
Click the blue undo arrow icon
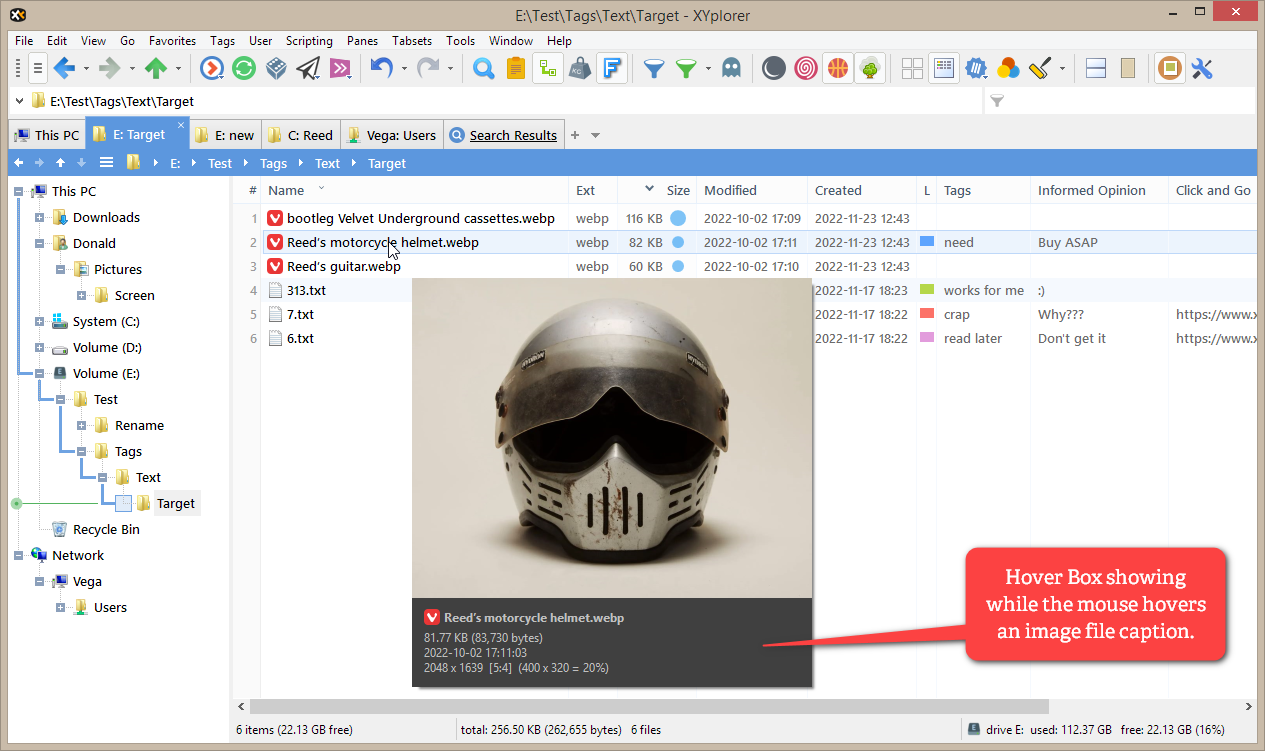coord(381,68)
